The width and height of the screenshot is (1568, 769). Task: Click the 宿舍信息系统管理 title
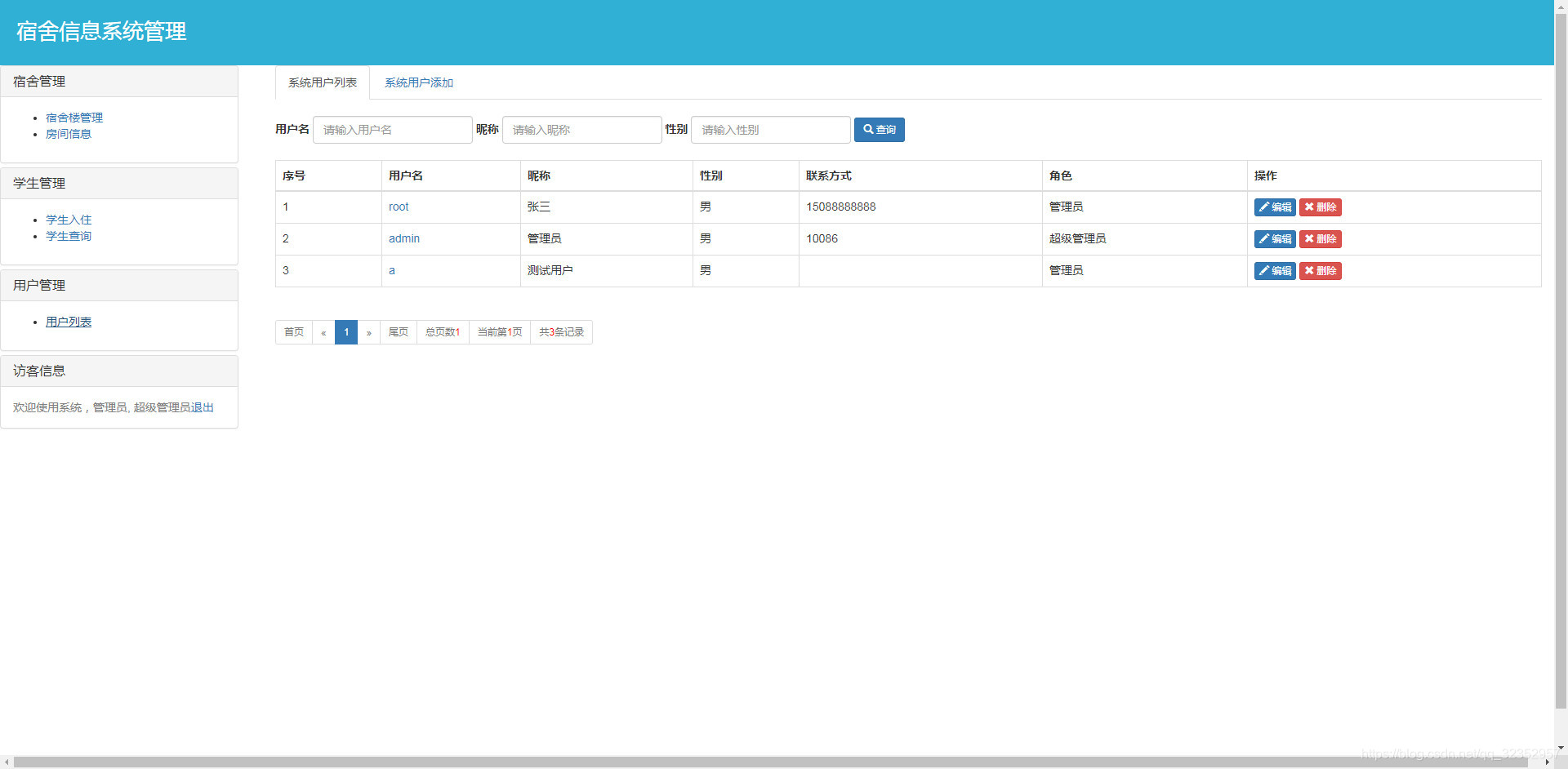coord(101,31)
